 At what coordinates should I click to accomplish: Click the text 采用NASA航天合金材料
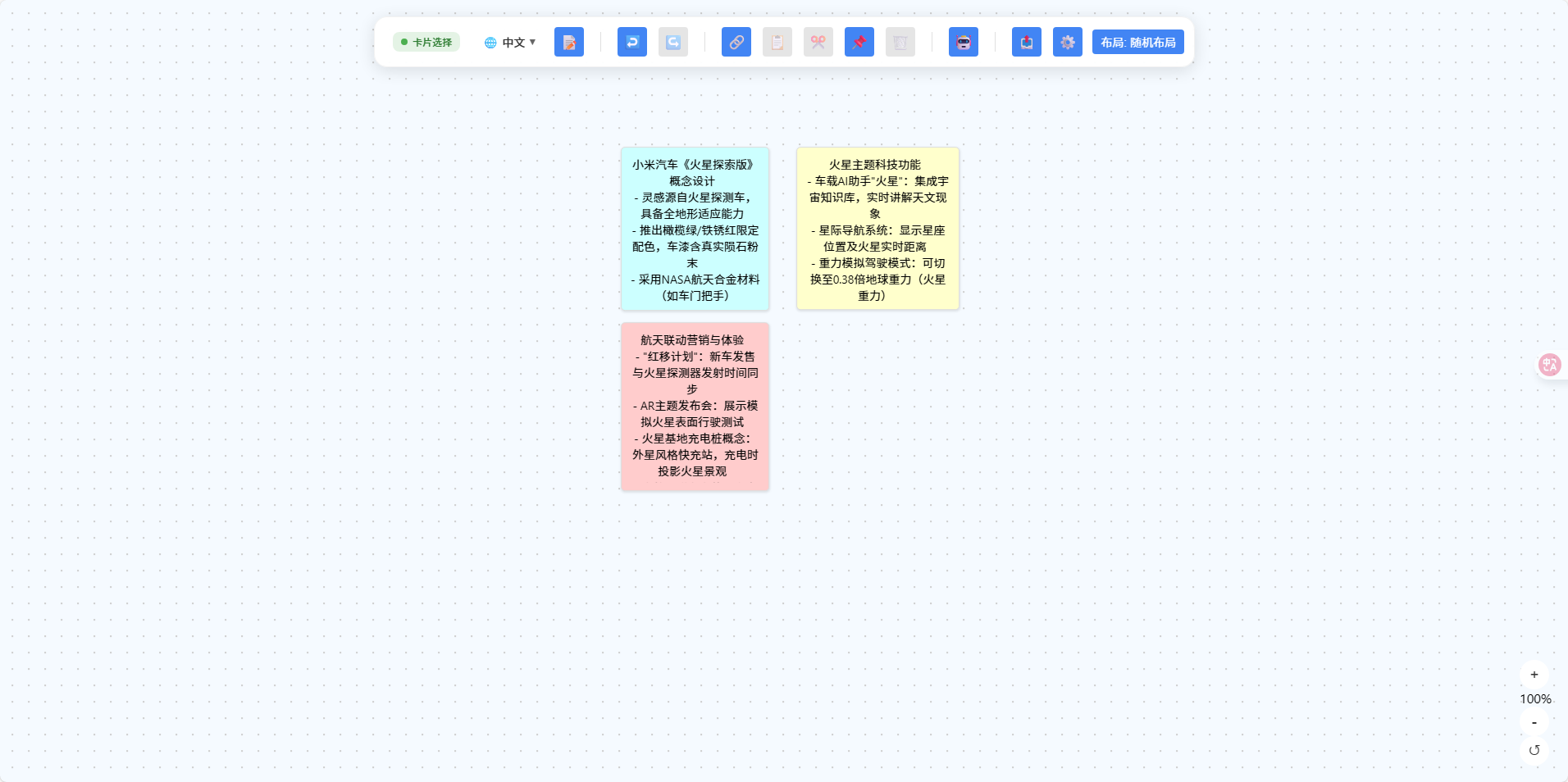[700, 280]
